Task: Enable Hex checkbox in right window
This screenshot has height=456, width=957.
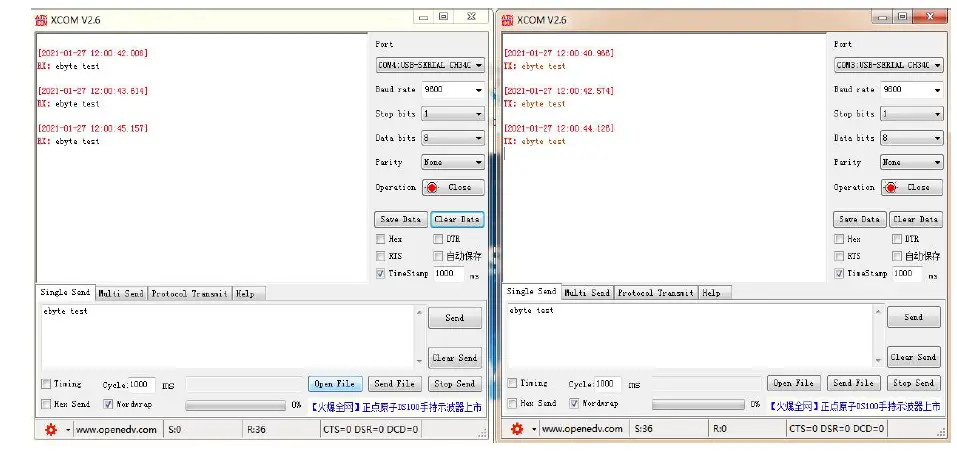Action: click(x=839, y=239)
